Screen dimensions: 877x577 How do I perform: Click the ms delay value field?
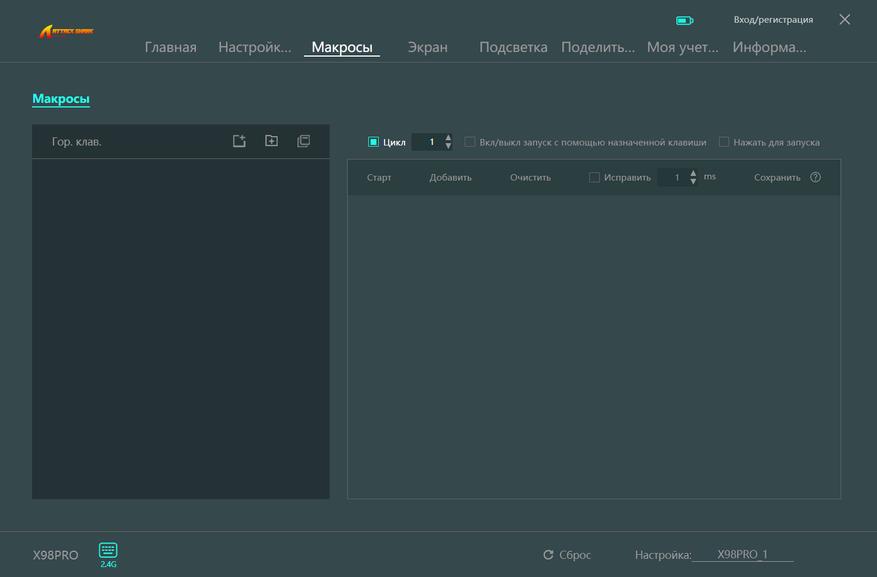[x=673, y=177]
